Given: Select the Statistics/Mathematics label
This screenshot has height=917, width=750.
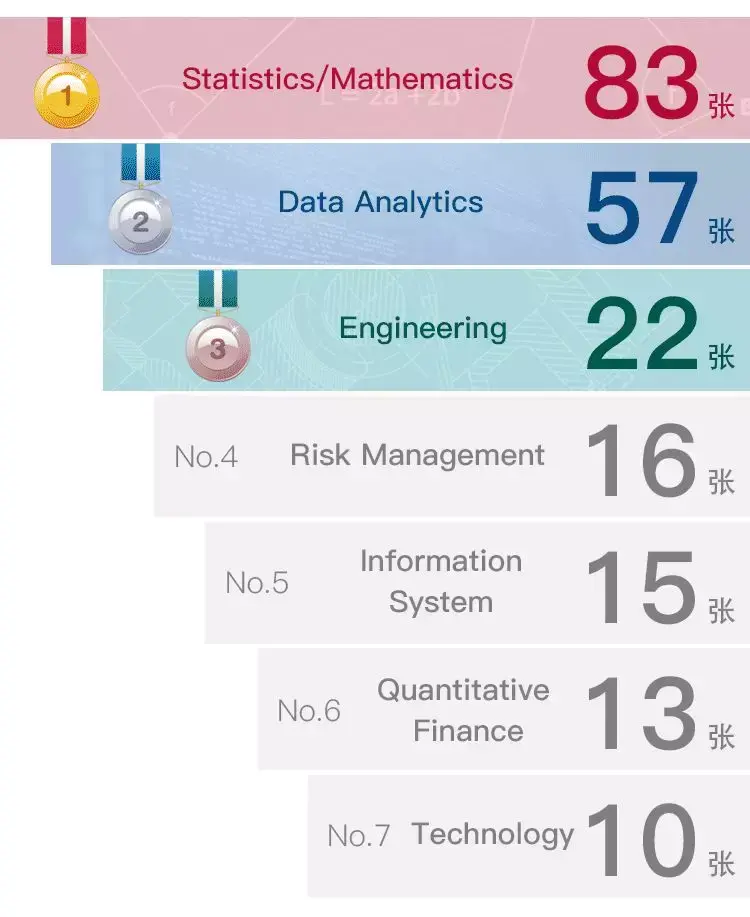Looking at the screenshot, I should click(348, 79).
